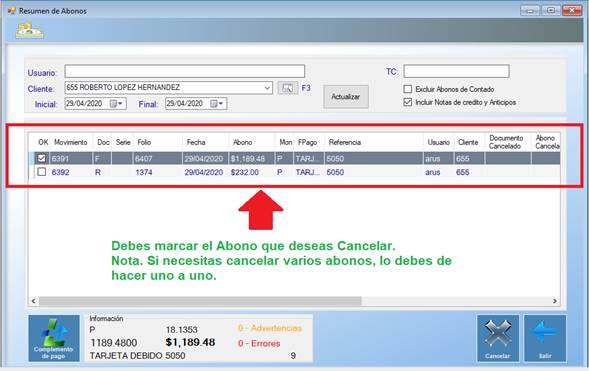Uncheck the OK box for movement 6391
Image resolution: width=589 pixels, height=371 pixels.
tap(41, 158)
